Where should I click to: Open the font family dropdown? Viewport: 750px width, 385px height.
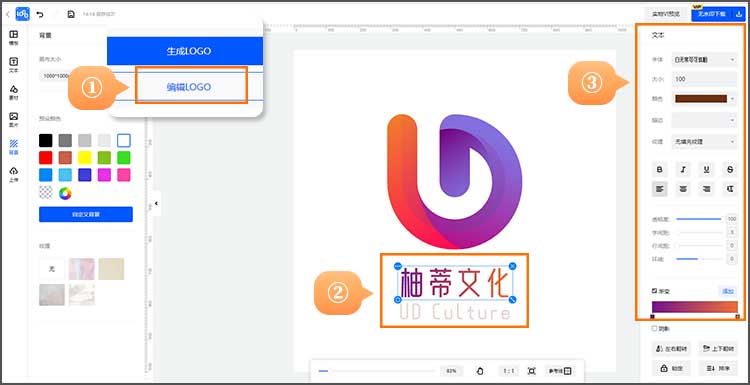(x=704, y=60)
